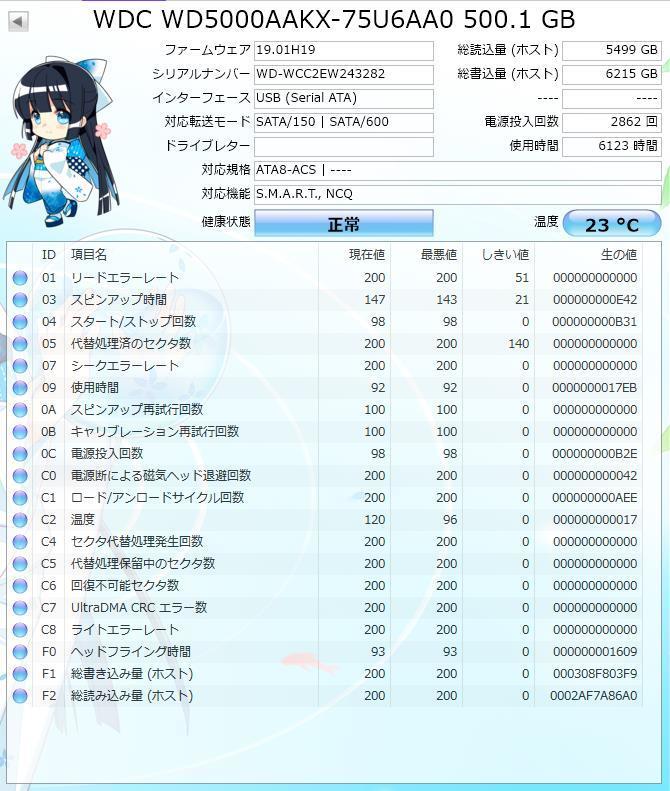Click the 最悪値 column header
This screenshot has width=670, height=791.
point(439,255)
